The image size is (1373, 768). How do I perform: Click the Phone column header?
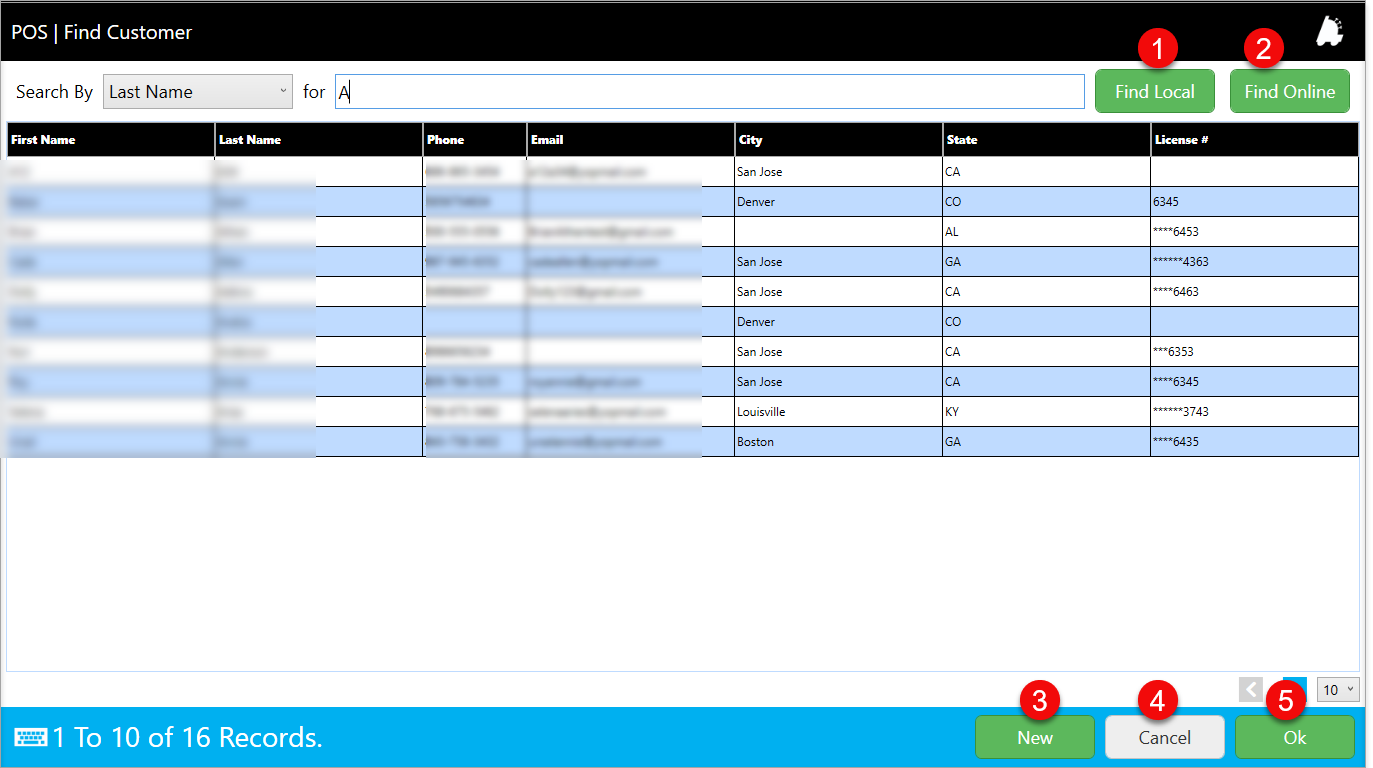(474, 140)
